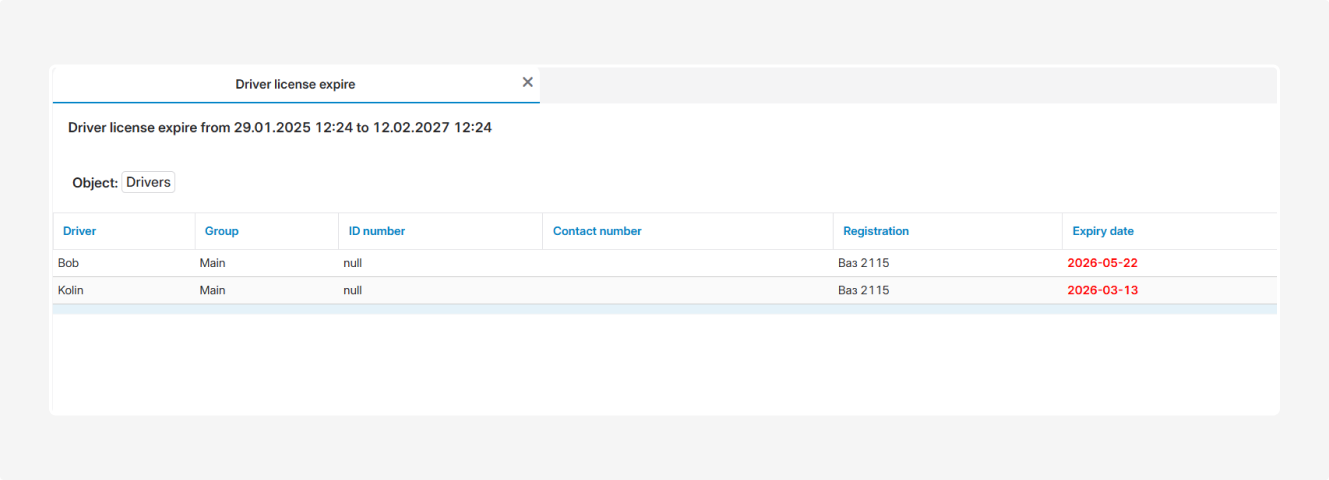Sort by Registration column header
Viewport: 1329px width, 480px height.
coord(876,231)
